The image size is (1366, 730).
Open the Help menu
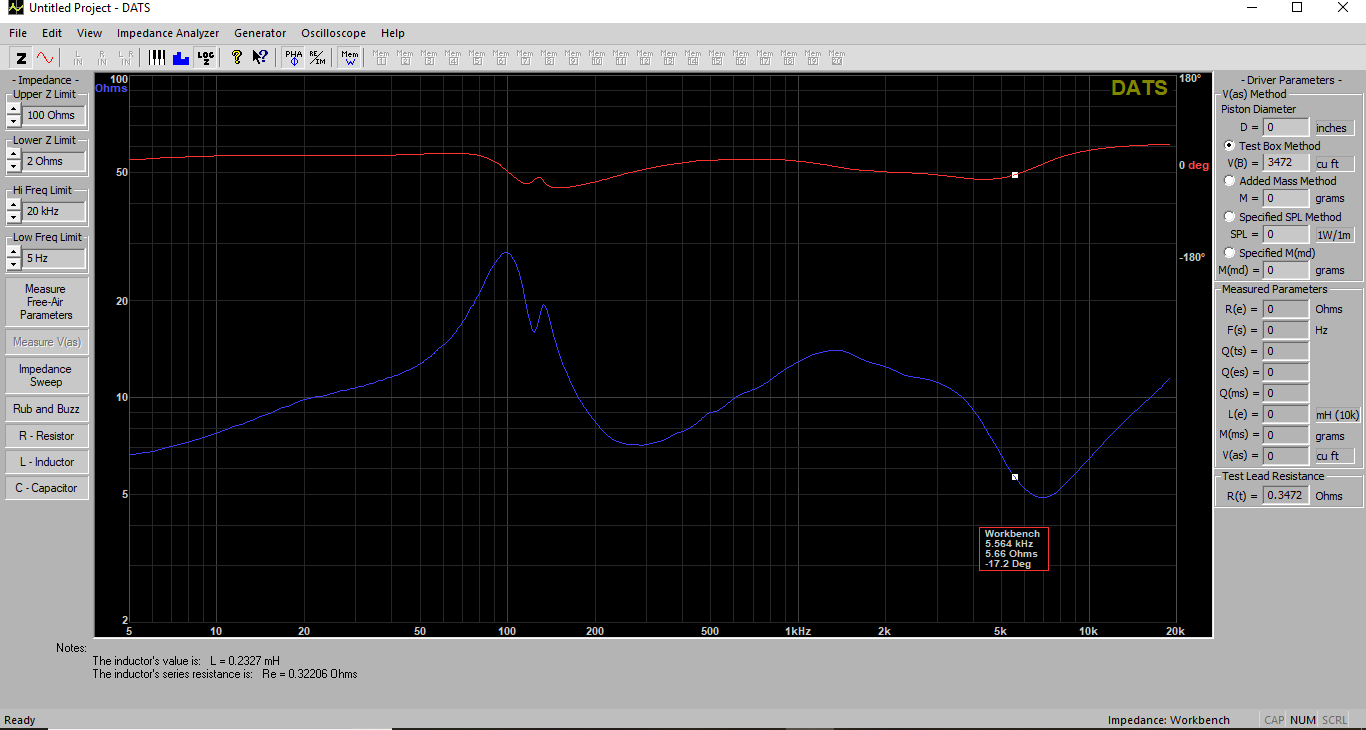pos(393,33)
